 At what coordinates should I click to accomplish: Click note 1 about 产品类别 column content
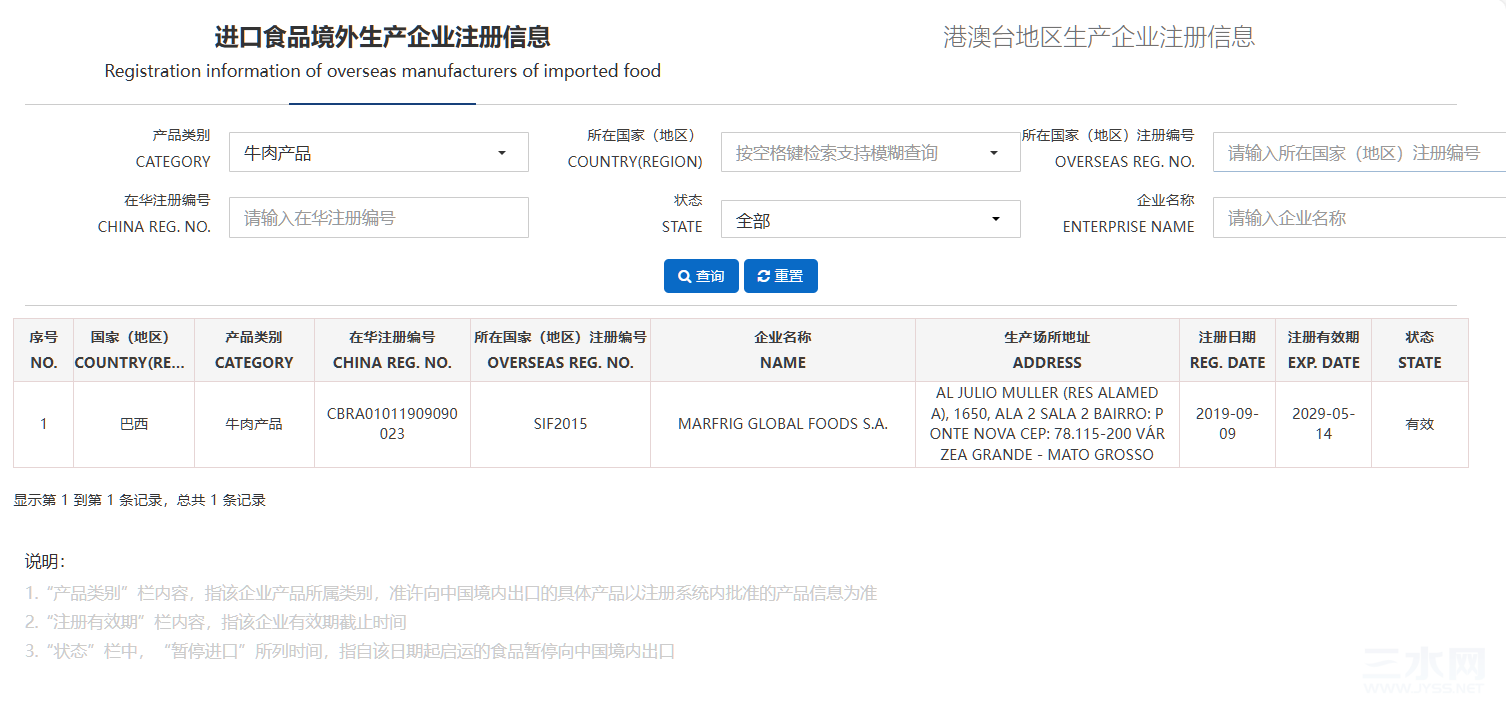(x=451, y=593)
